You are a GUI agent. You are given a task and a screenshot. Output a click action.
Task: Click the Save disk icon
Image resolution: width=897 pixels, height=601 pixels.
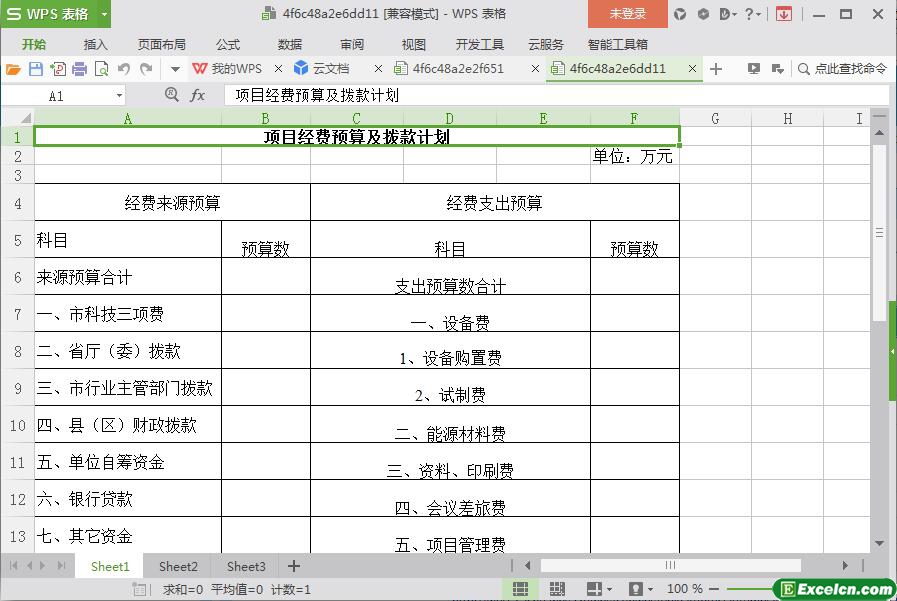[35, 69]
